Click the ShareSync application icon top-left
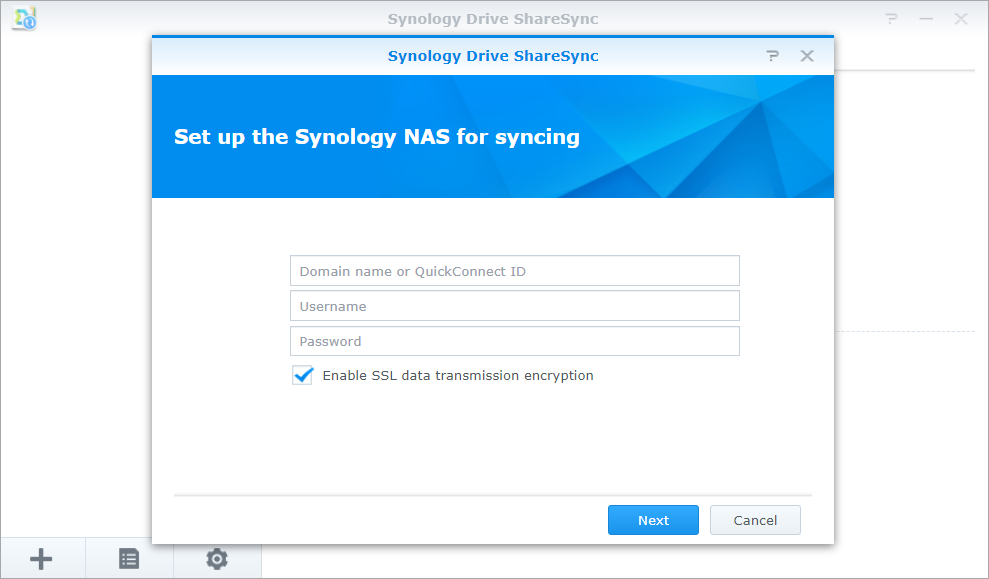Viewport: 989px width, 579px height. coord(23,18)
